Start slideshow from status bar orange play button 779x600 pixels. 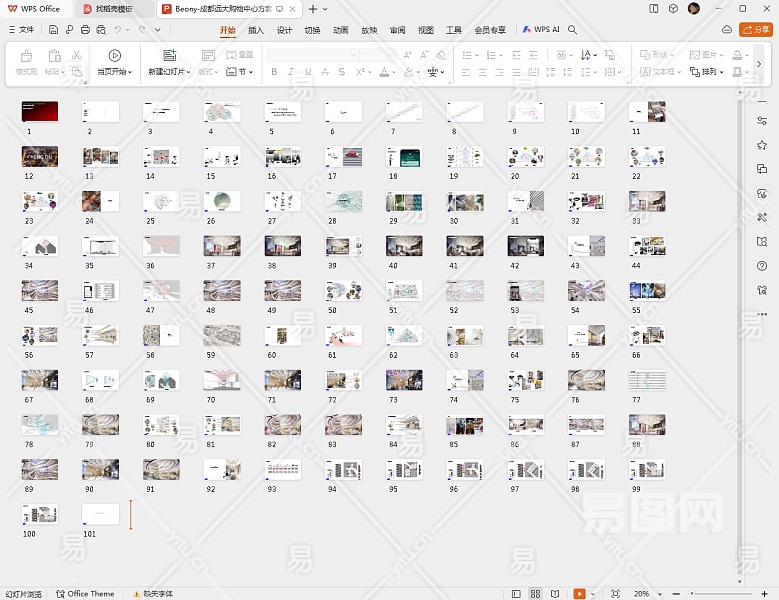[x=579, y=594]
